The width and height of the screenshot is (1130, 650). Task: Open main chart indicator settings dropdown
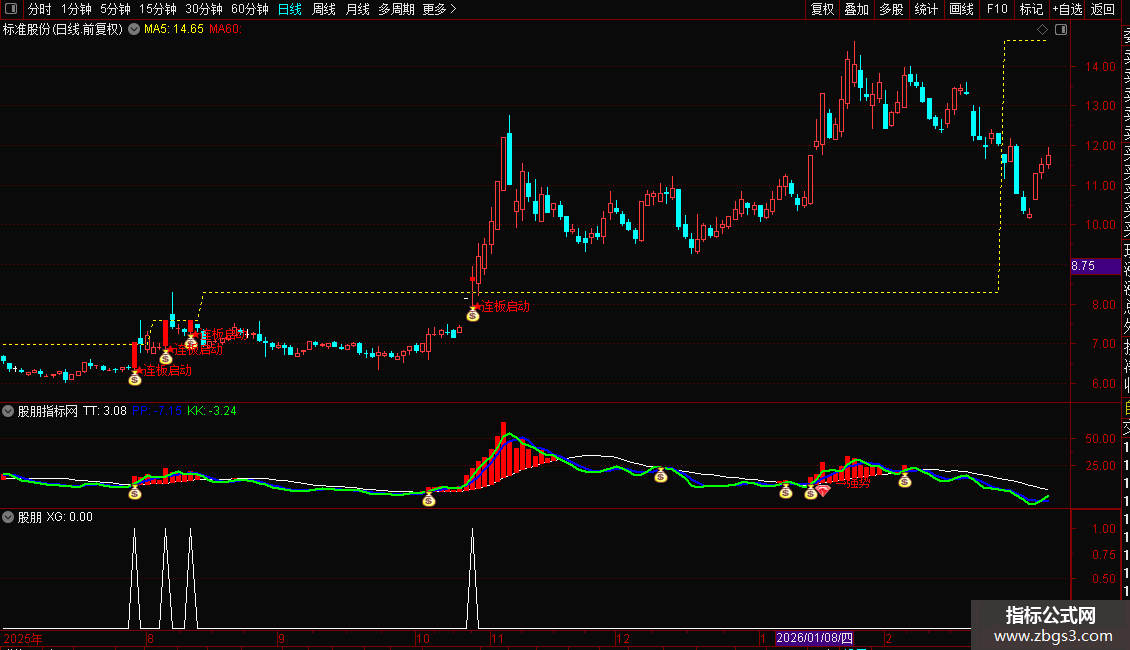tap(134, 30)
